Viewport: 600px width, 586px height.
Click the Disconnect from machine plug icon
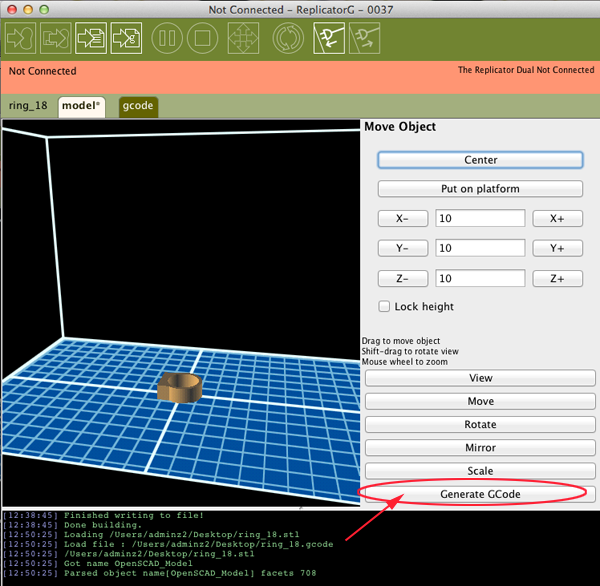click(364, 38)
